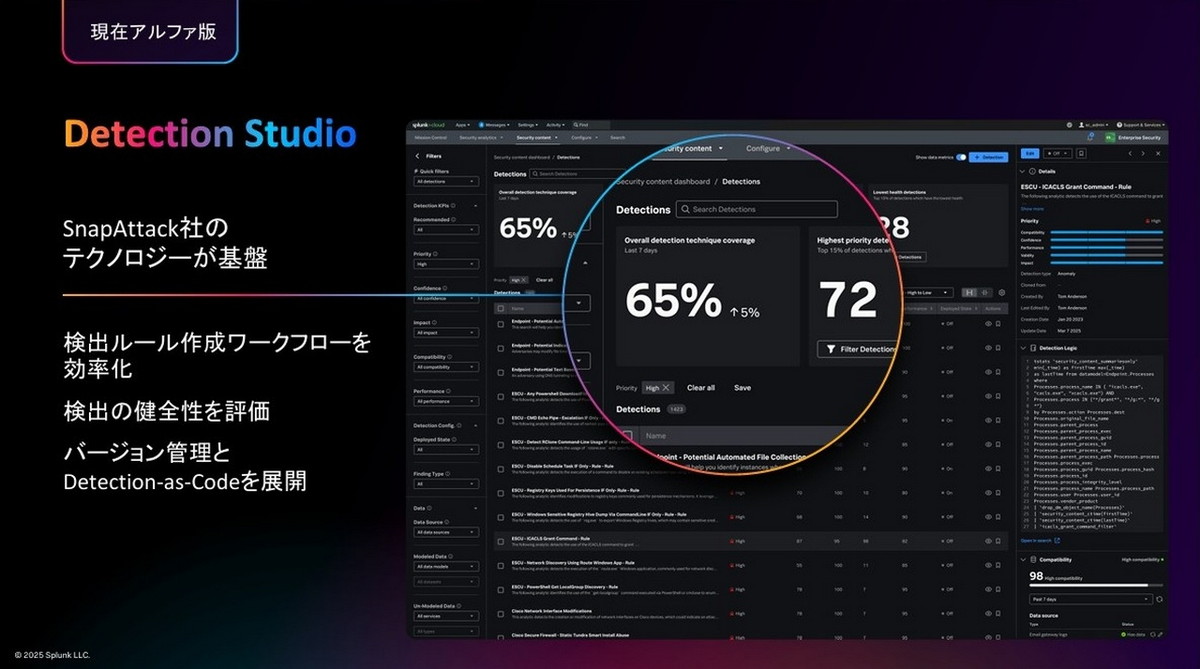Click eye icon for Windows Sensitive Registry Hive Dump
Viewport: 1200px width, 669px height.
point(988,516)
